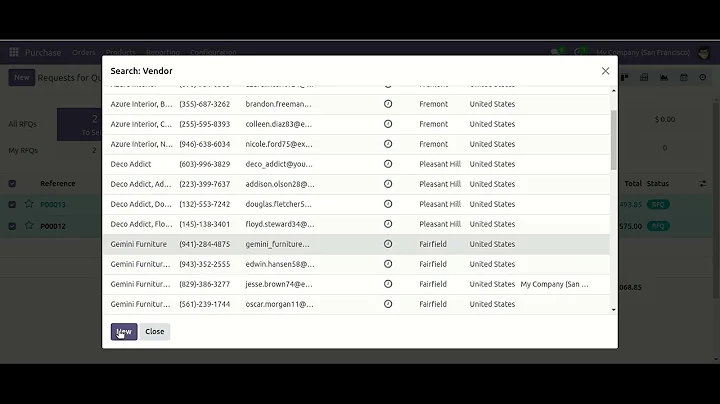The height and width of the screenshot is (404, 720).
Task: Open the My Company (San Francisco) switcher
Action: (643, 52)
